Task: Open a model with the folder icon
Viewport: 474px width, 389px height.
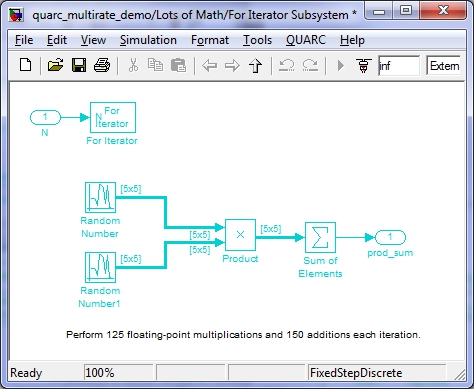Action: [55, 65]
